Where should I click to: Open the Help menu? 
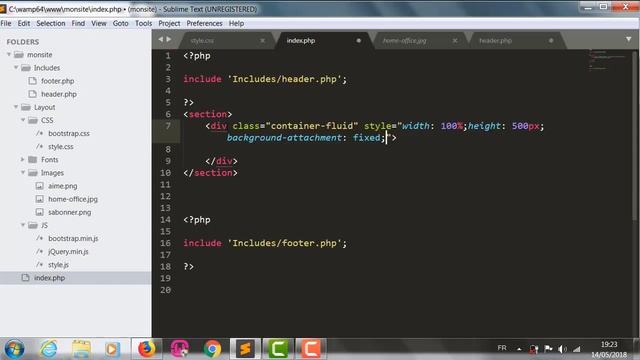(x=236, y=23)
